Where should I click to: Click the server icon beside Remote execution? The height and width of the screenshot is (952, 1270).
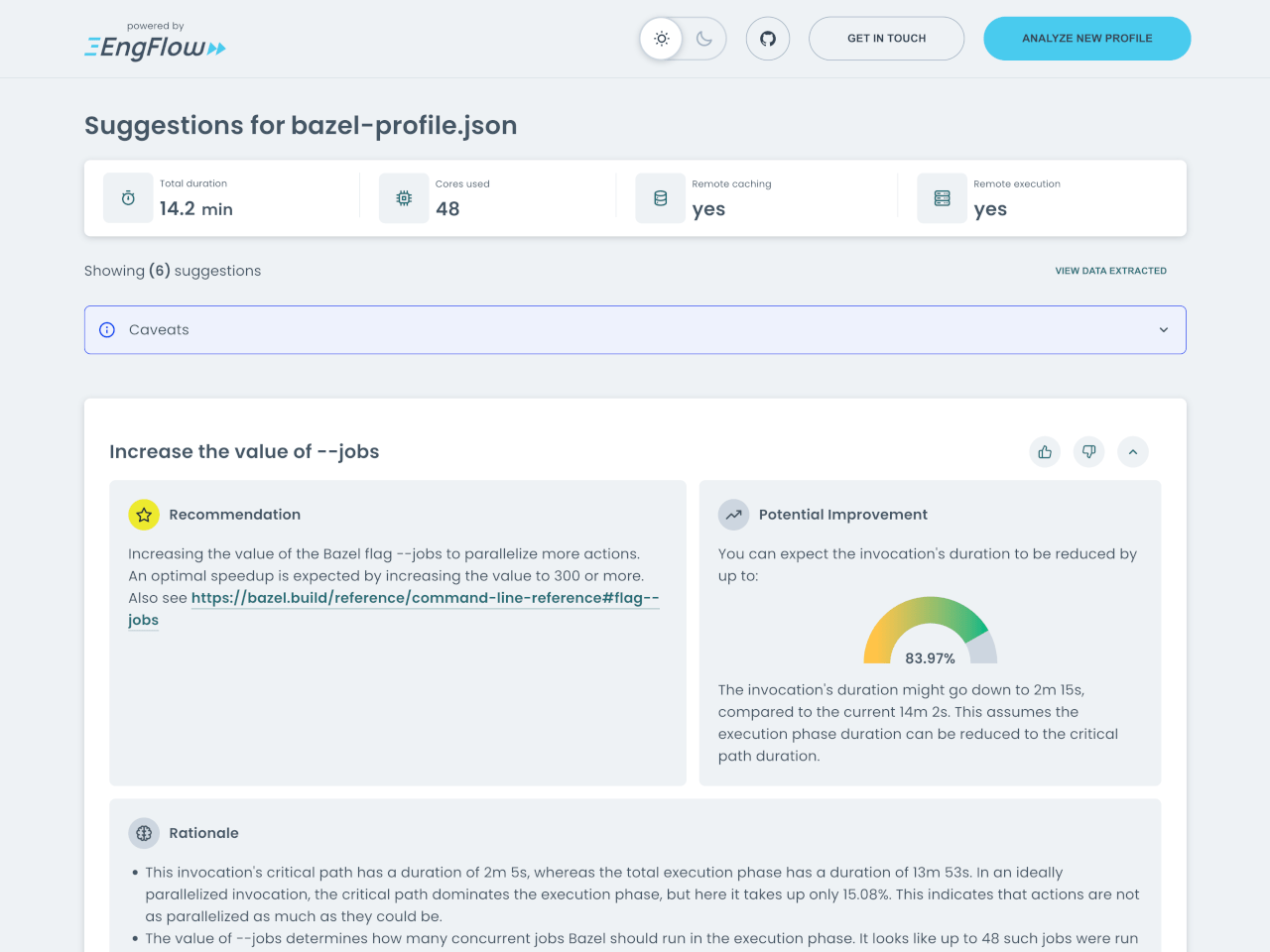click(x=942, y=197)
